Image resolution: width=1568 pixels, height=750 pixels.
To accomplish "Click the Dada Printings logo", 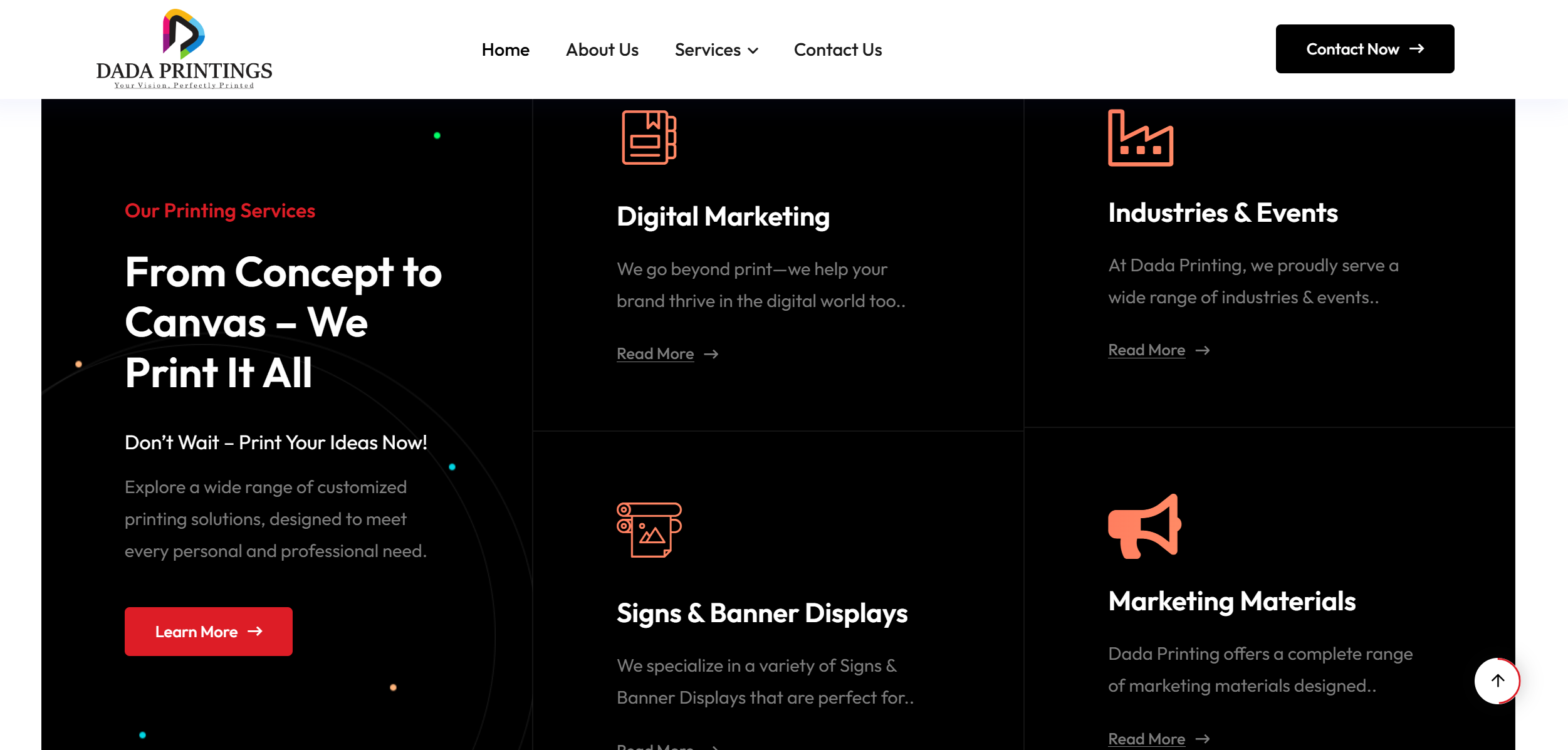I will pyautogui.click(x=184, y=49).
